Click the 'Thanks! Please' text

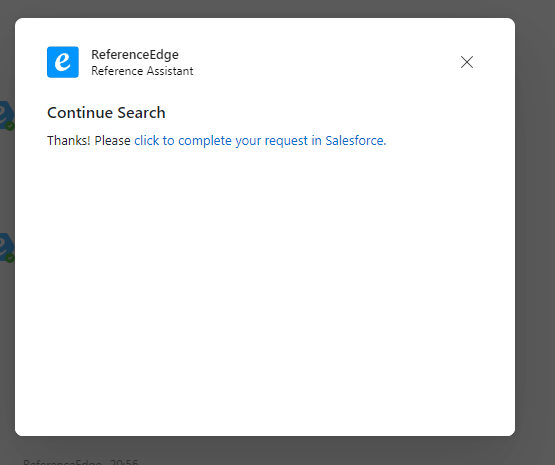click(89, 140)
